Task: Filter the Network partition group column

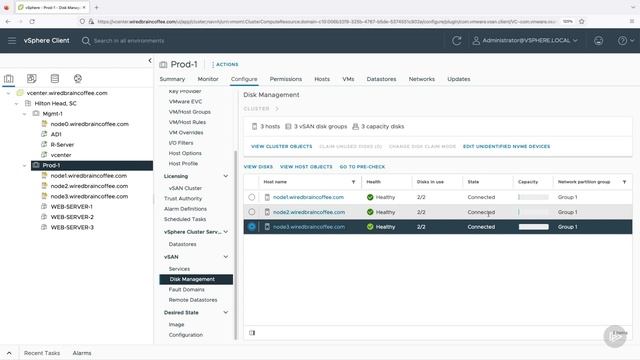Action: (624, 182)
